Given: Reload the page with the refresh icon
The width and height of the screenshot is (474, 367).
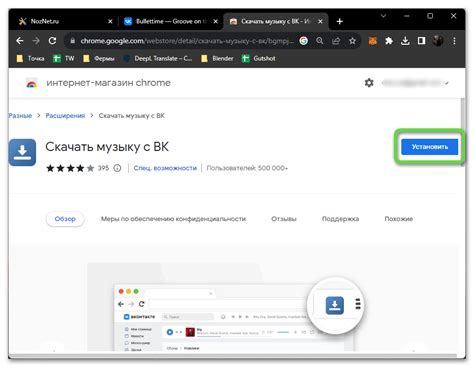Looking at the screenshot, I should pyautogui.click(x=52, y=41).
